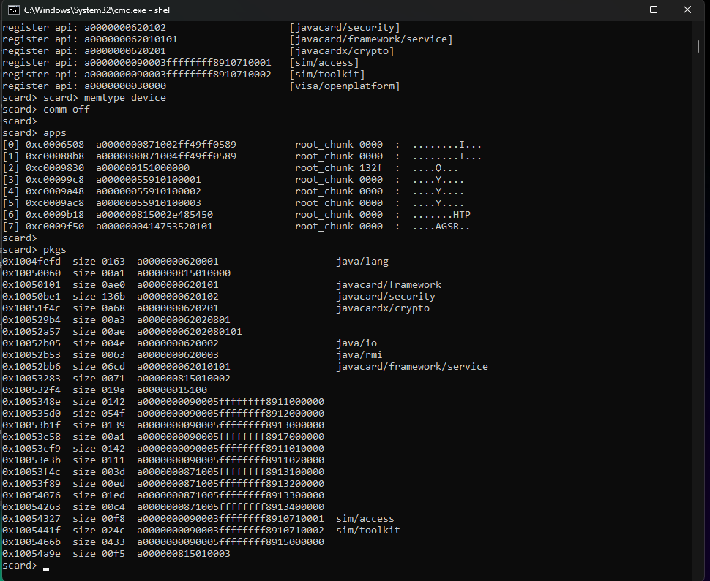This screenshot has height=581, width=710.
Task: Click the cmd.exe icon in title bar
Action: [14, 10]
